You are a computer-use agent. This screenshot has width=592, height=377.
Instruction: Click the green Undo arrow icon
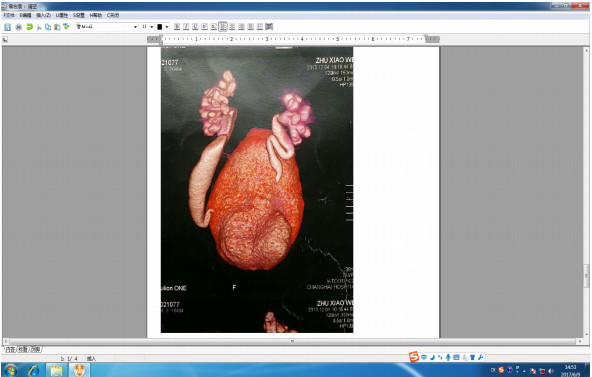[29, 27]
